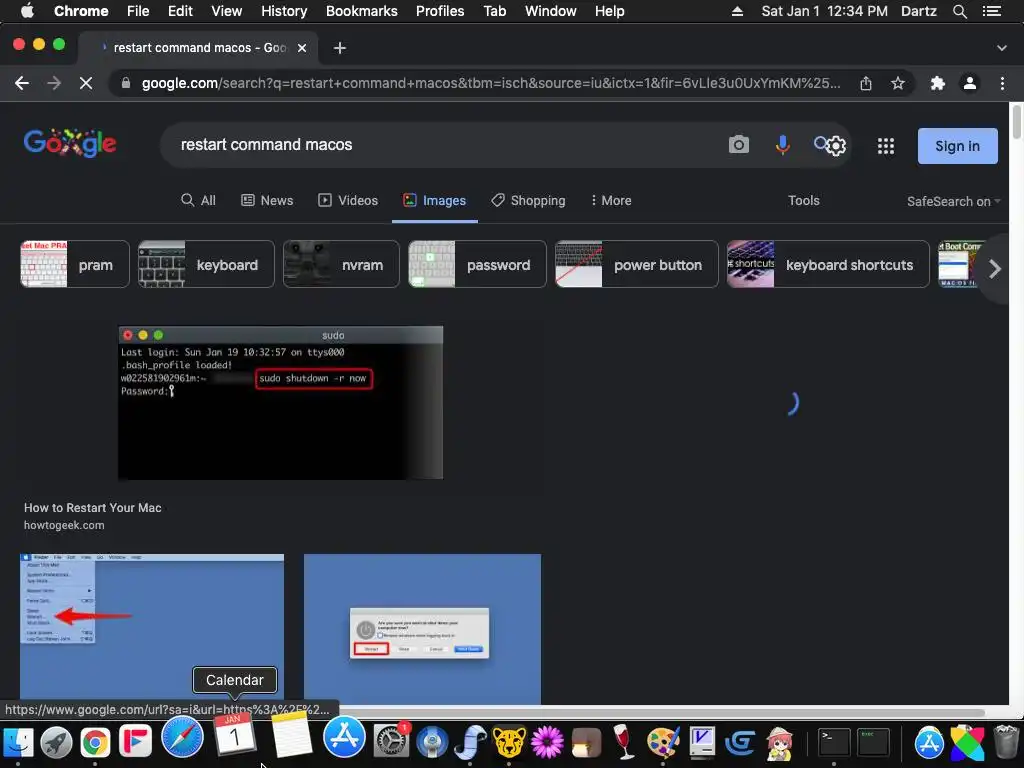This screenshot has height=768, width=1024.
Task: Open Google quick settings gear
Action: (x=837, y=146)
